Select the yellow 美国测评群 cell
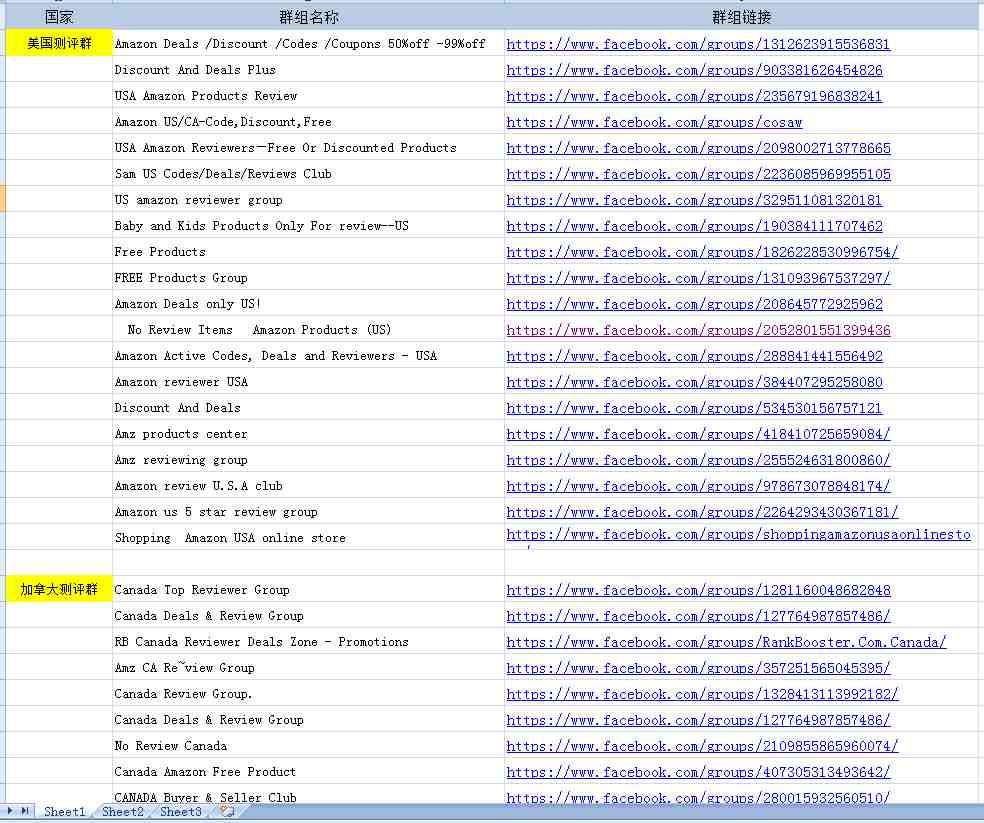This screenshot has height=823, width=984. coord(59,43)
